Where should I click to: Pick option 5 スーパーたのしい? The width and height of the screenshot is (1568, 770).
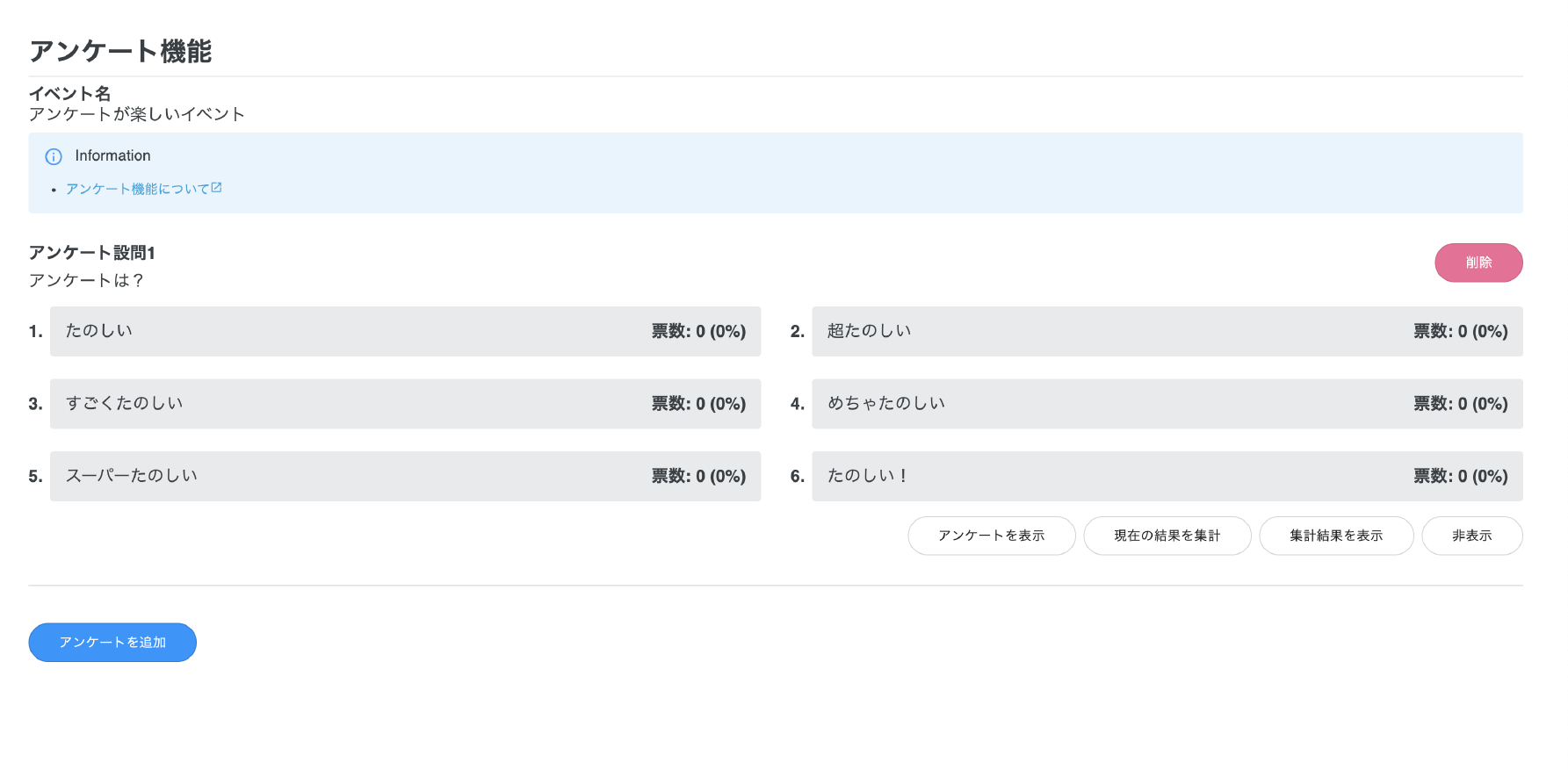[x=405, y=476]
